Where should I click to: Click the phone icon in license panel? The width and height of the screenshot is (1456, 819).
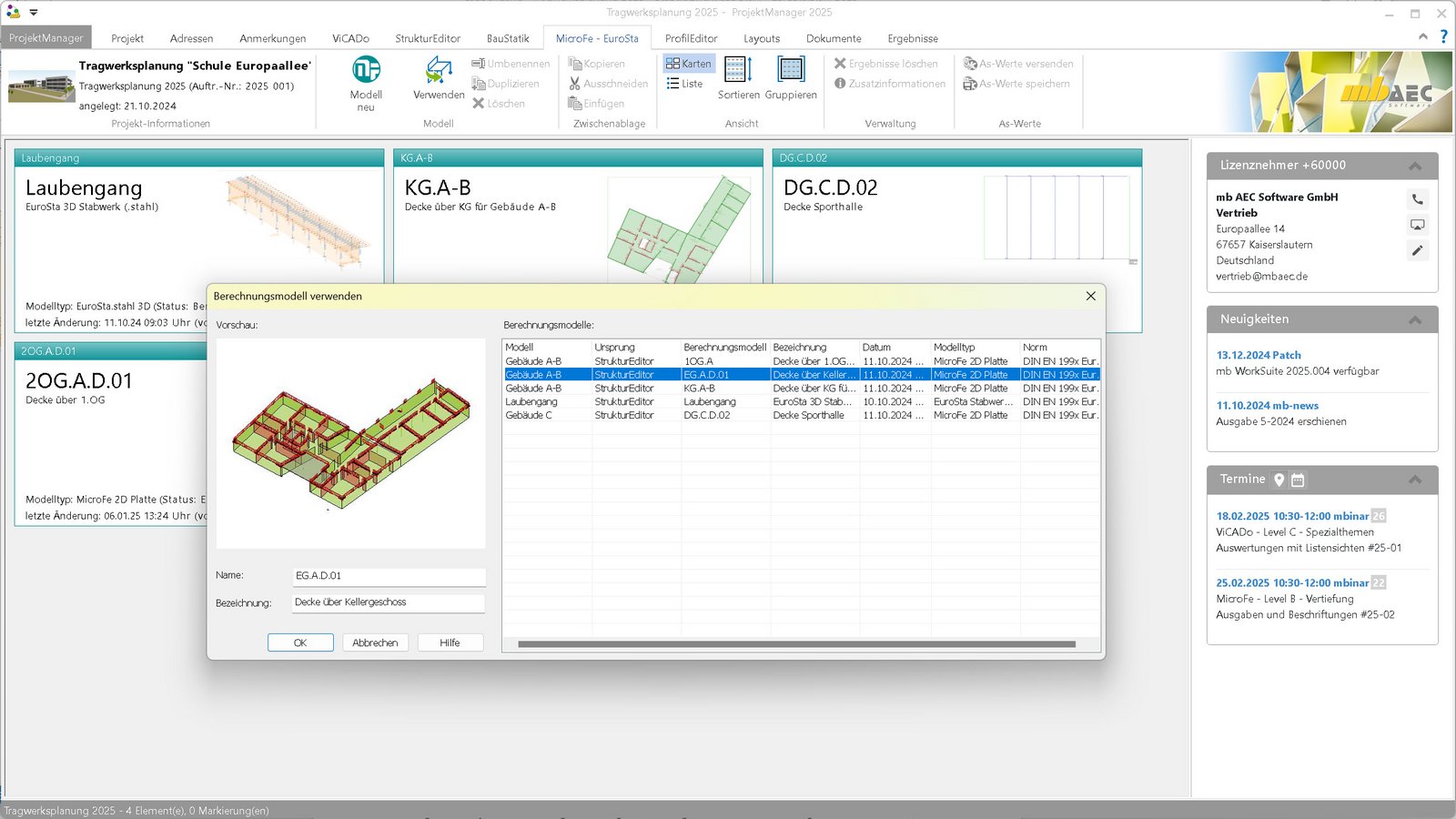(1417, 199)
